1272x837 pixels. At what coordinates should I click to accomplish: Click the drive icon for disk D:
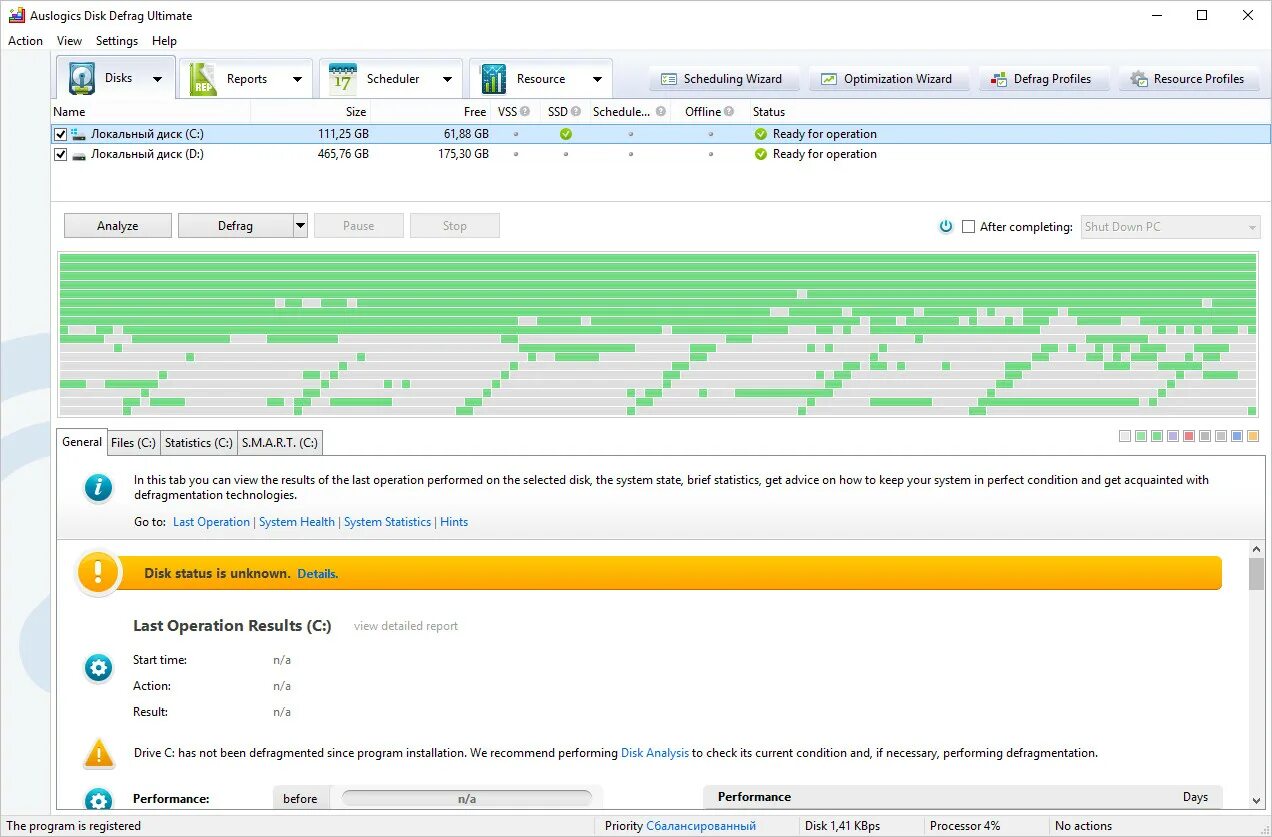click(79, 154)
